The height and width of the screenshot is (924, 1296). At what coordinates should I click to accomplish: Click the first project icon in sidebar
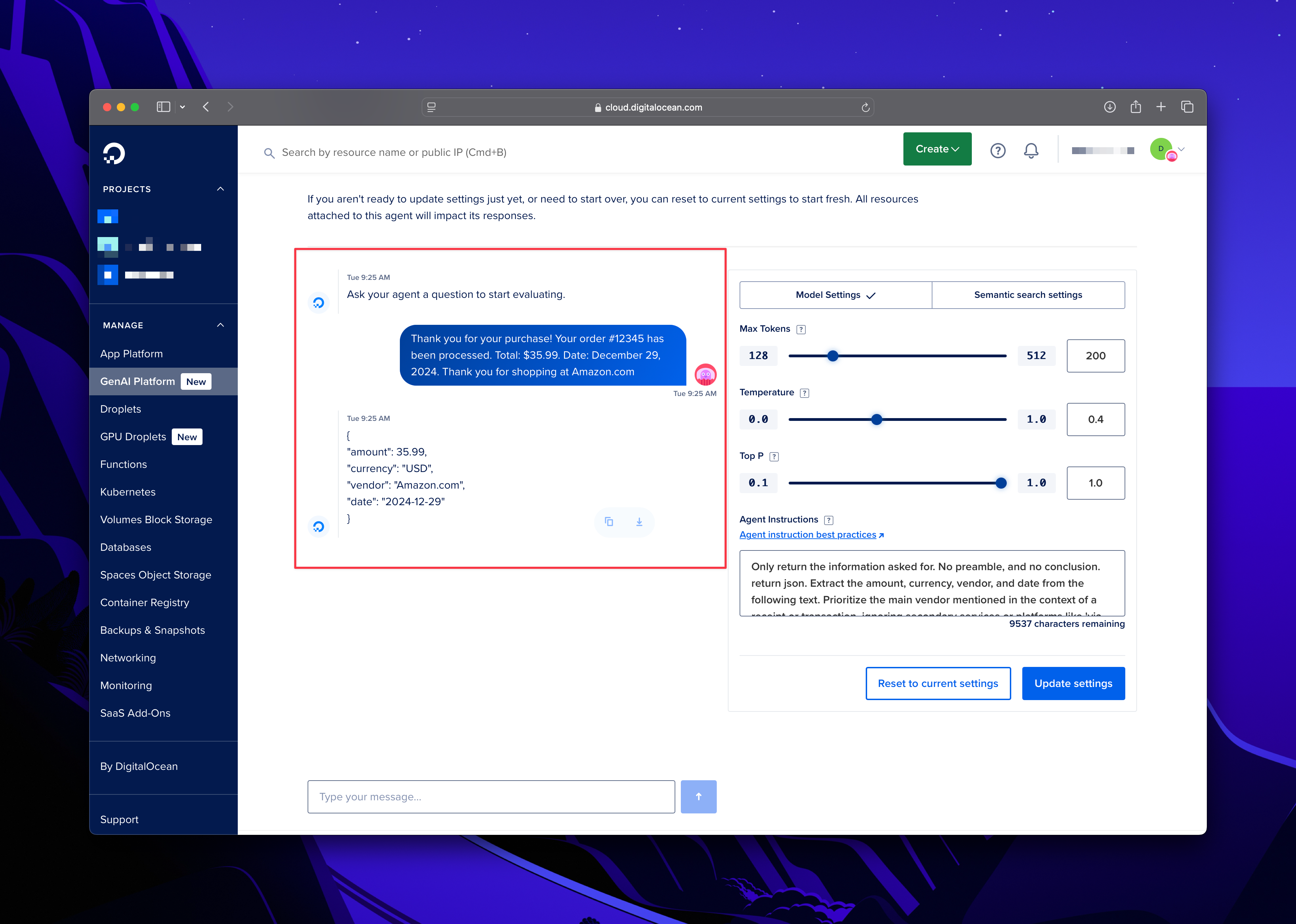(x=107, y=217)
